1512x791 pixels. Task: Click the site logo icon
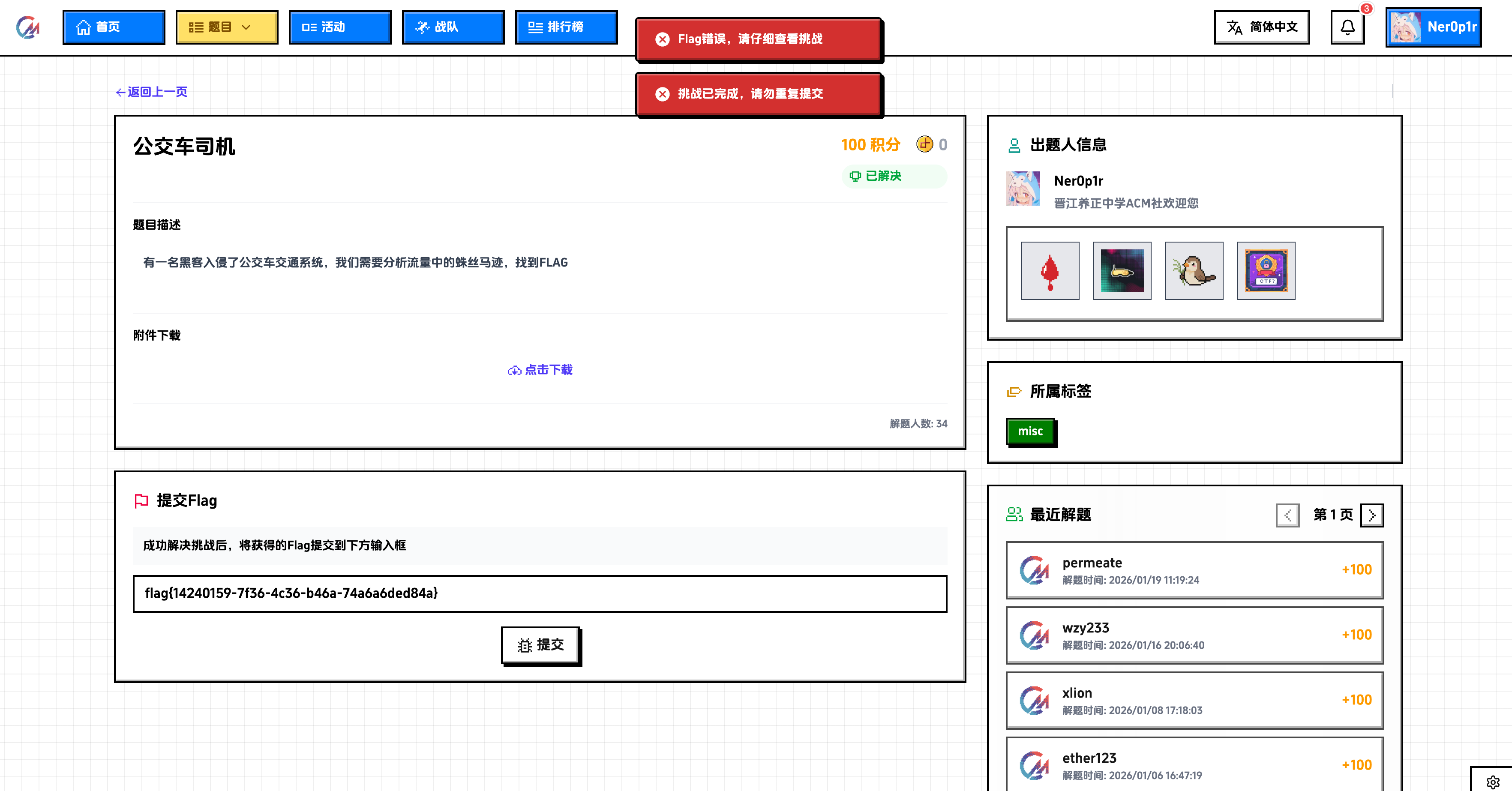27,27
